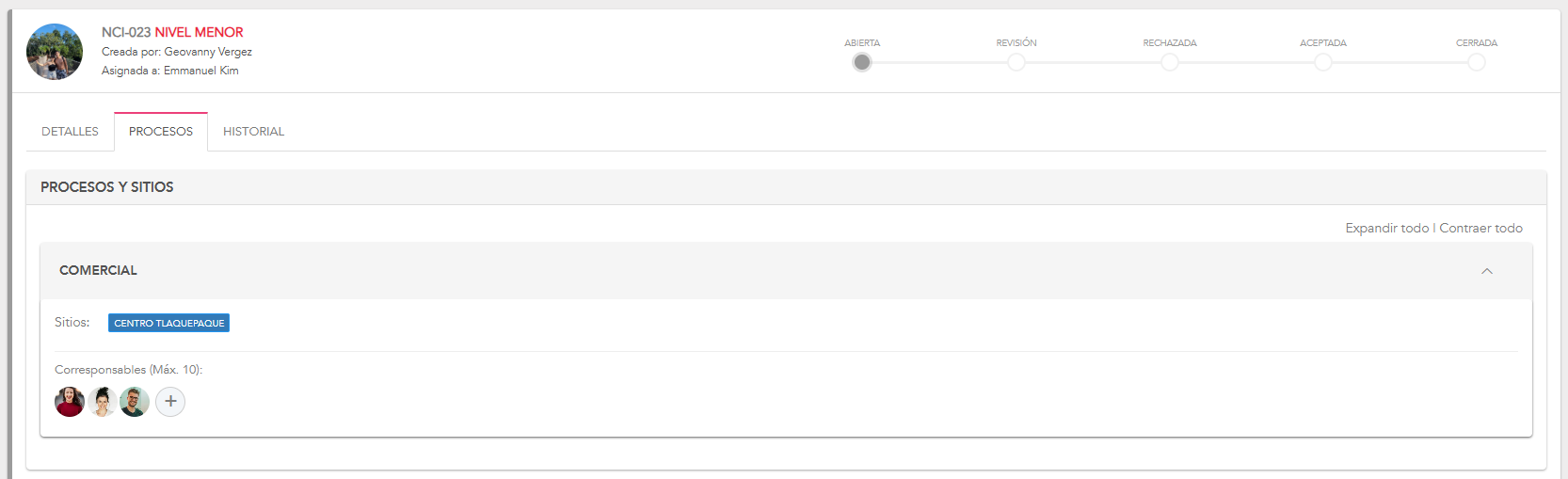
Task: Open the HISTORIAL tab
Action: tap(253, 132)
